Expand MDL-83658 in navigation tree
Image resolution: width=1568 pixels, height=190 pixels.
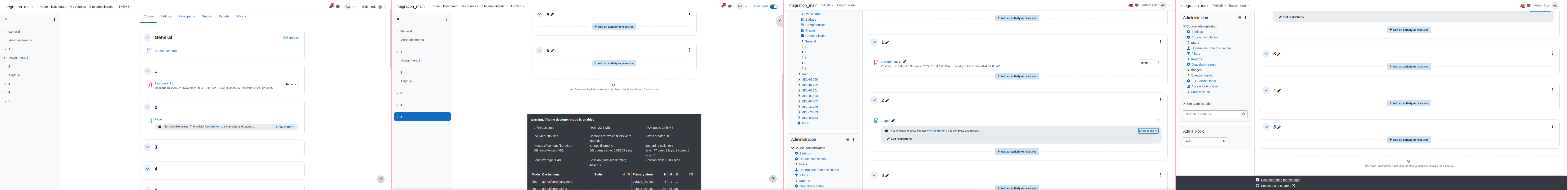(799, 79)
